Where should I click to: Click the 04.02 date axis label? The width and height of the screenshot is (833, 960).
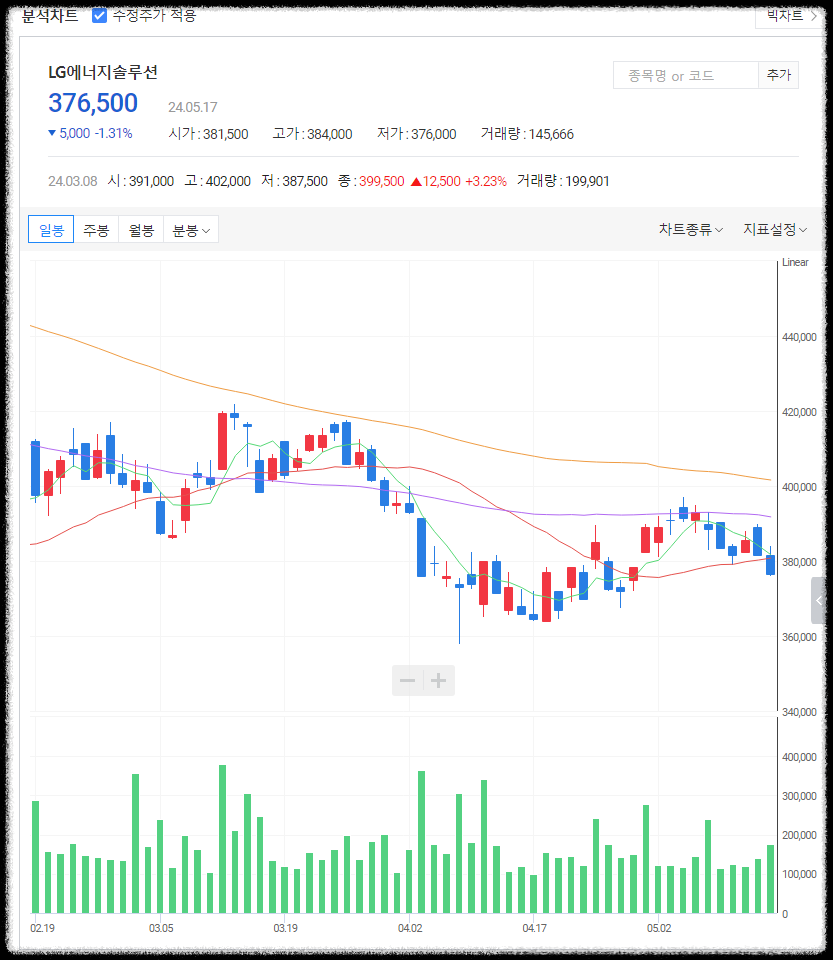(410, 928)
